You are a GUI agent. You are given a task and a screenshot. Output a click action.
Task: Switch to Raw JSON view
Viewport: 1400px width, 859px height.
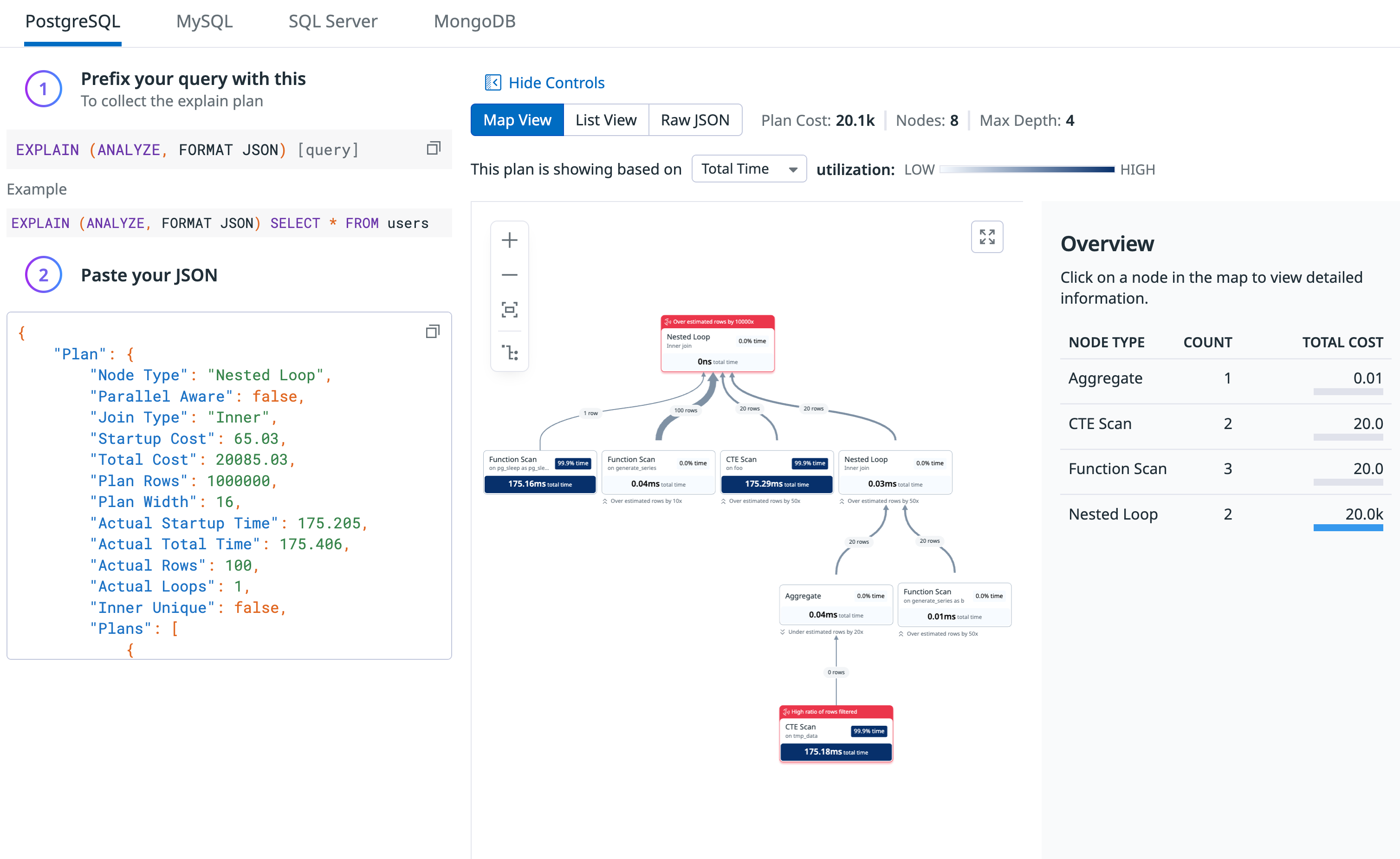[695, 120]
